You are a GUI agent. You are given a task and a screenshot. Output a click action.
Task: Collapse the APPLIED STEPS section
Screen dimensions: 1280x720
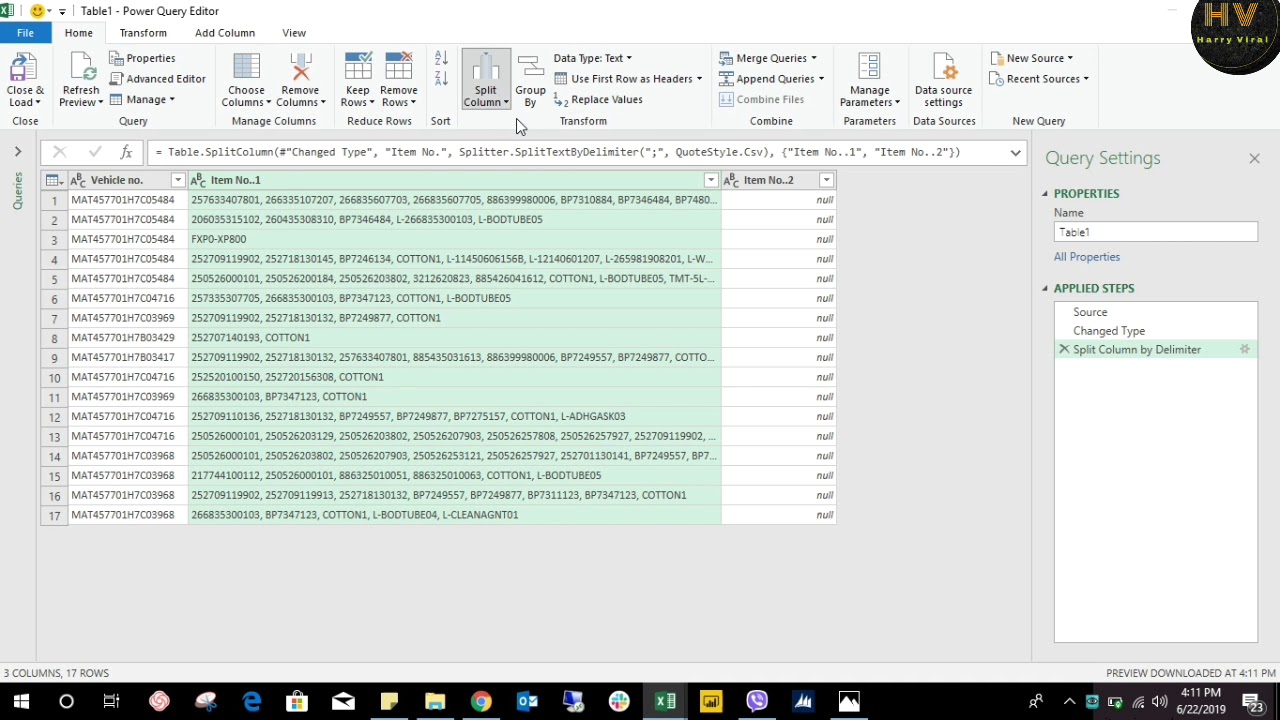point(1045,288)
